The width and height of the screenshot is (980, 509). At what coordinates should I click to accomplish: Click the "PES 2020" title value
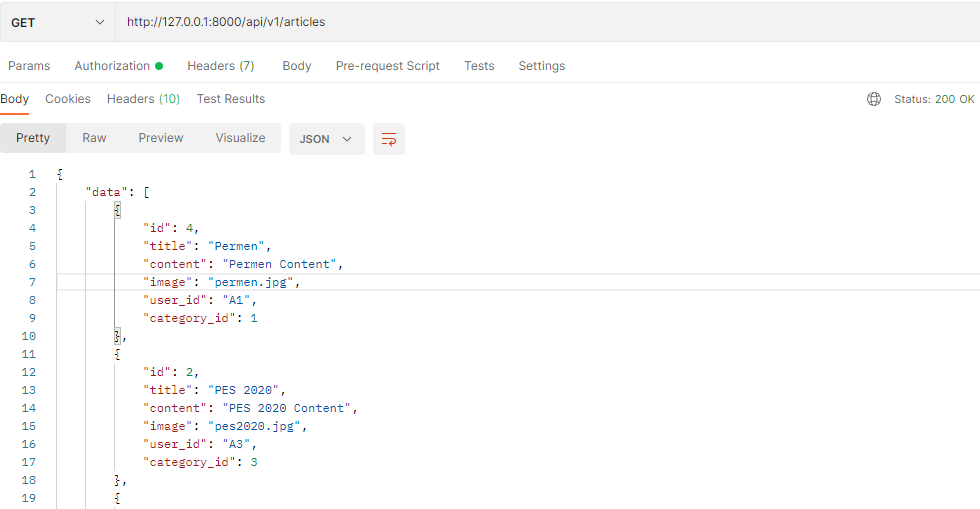pyautogui.click(x=243, y=390)
